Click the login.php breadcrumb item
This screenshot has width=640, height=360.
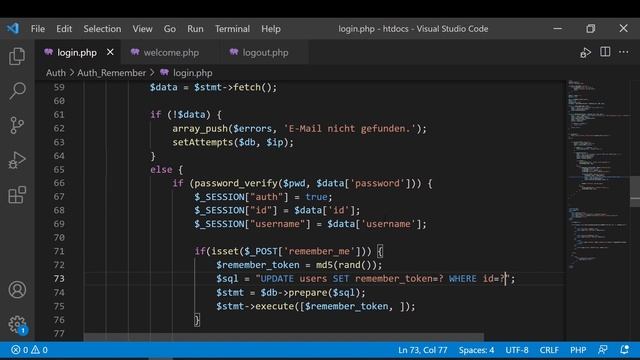(x=193, y=73)
